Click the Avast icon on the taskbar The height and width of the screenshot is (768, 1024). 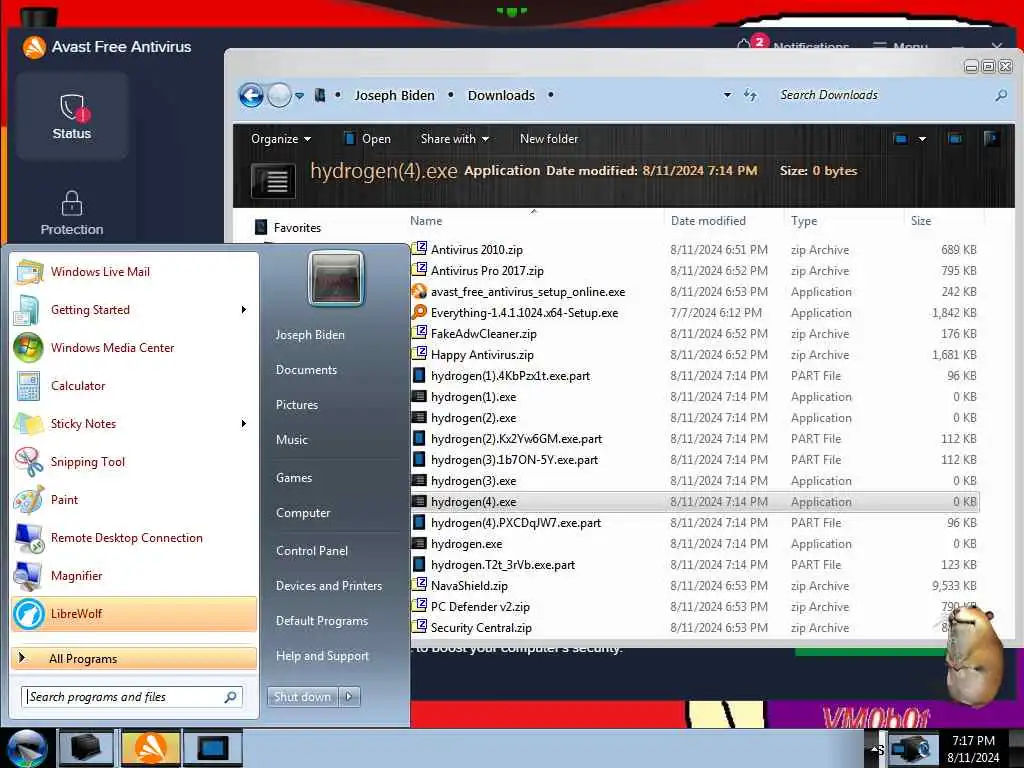click(150, 748)
